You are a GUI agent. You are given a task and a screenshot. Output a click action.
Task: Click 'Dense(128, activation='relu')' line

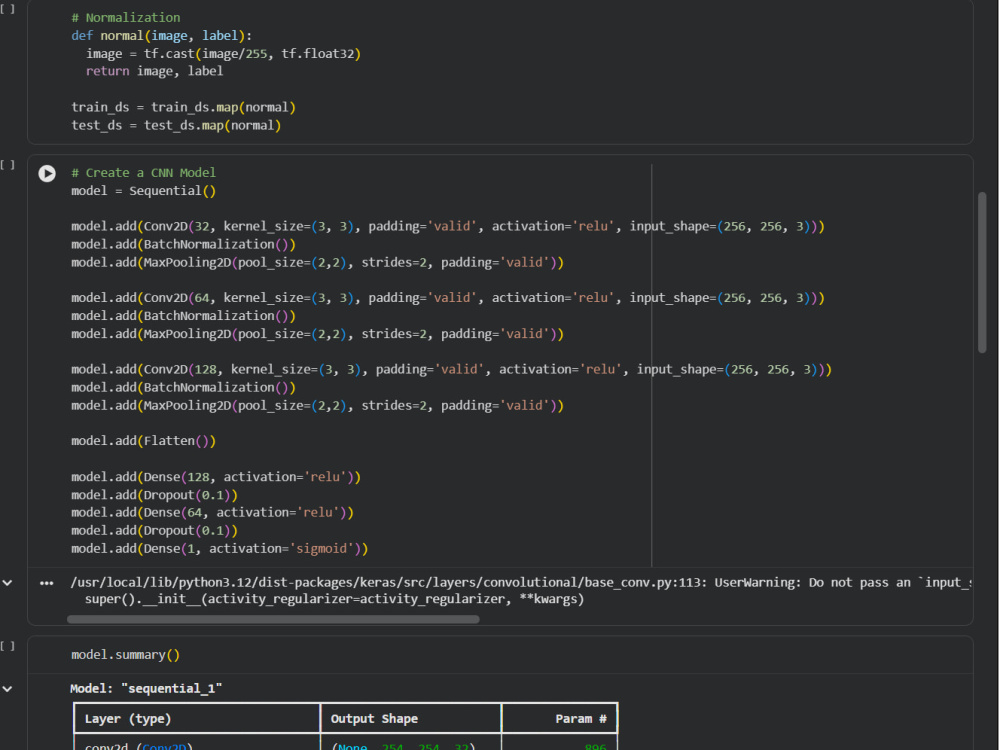pyautogui.click(x=216, y=477)
